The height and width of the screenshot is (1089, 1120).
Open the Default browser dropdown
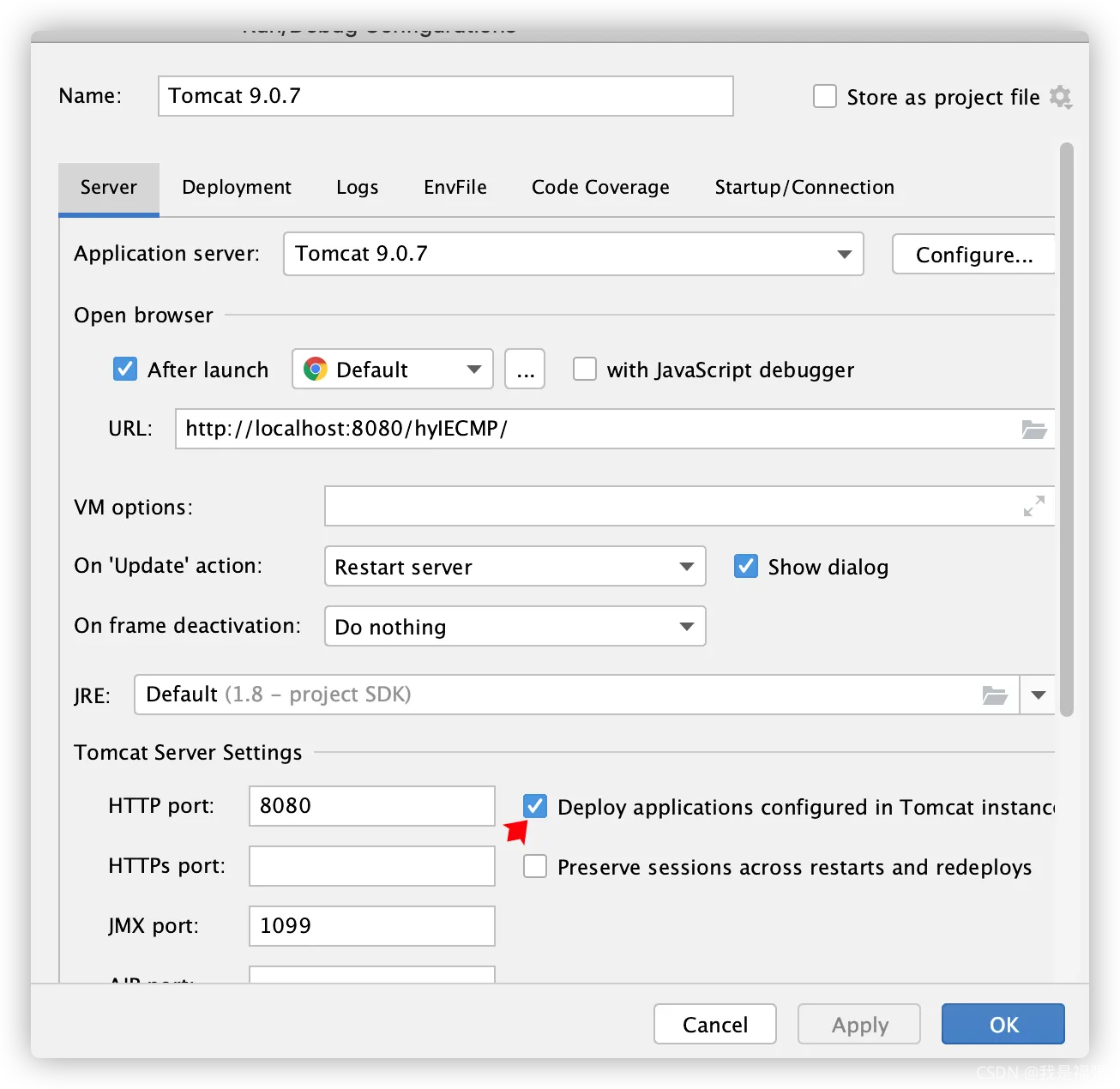tap(393, 369)
